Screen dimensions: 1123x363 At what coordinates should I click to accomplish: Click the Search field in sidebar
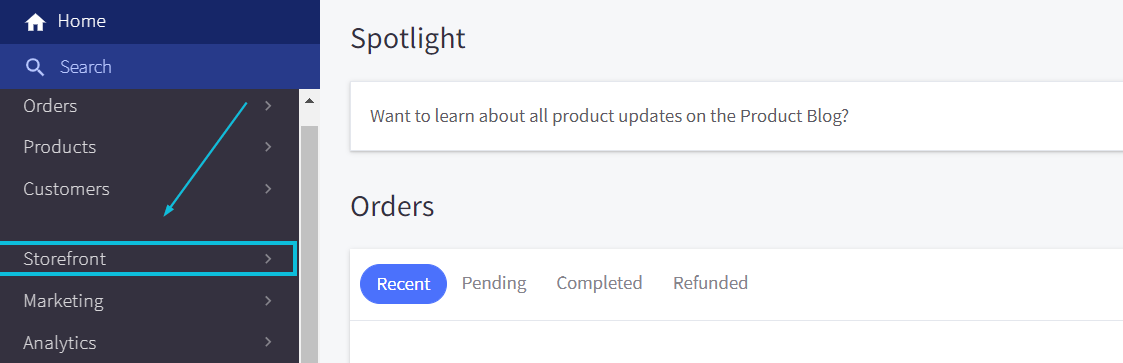tap(160, 67)
